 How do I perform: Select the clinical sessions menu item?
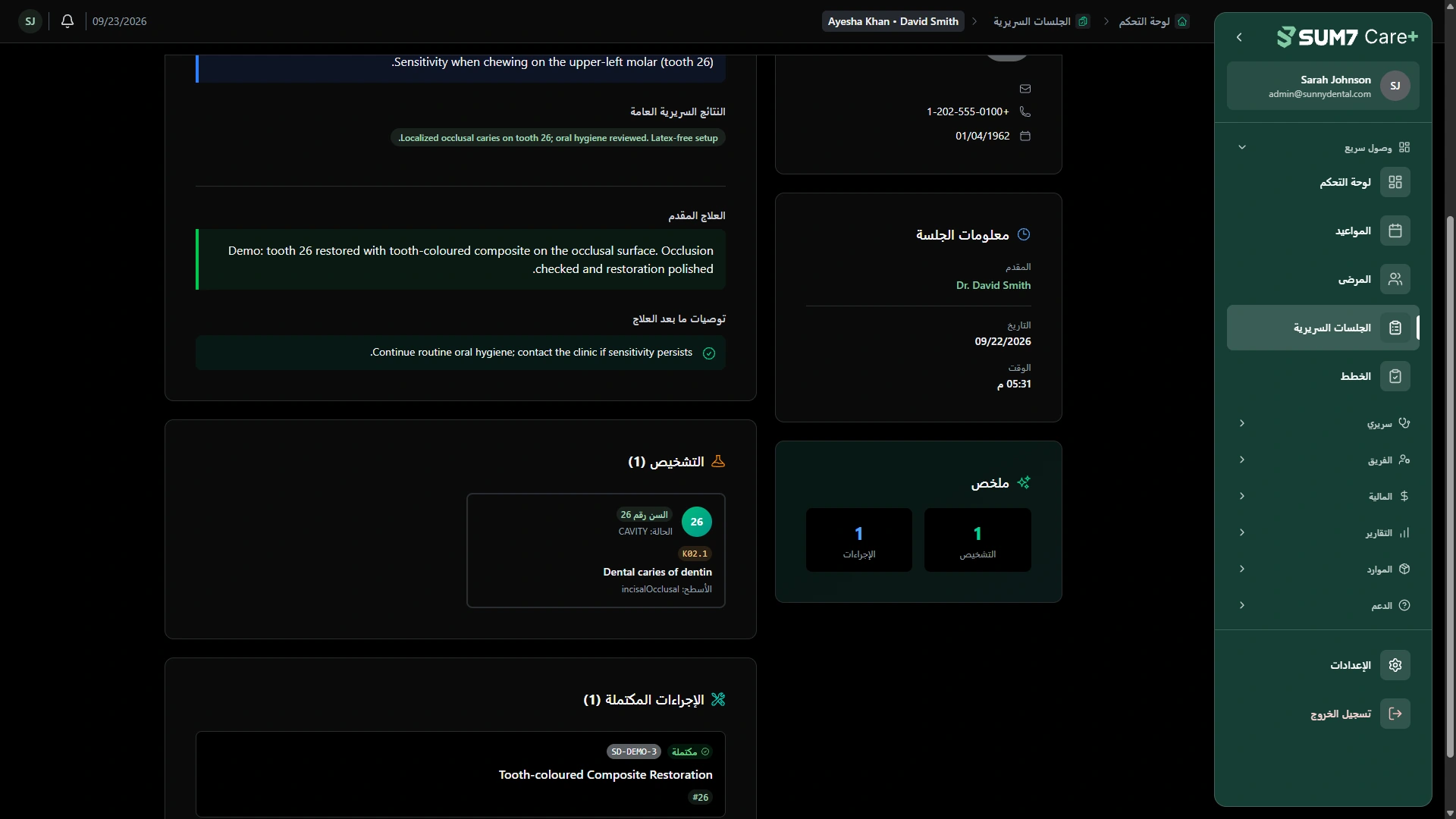tap(1323, 328)
